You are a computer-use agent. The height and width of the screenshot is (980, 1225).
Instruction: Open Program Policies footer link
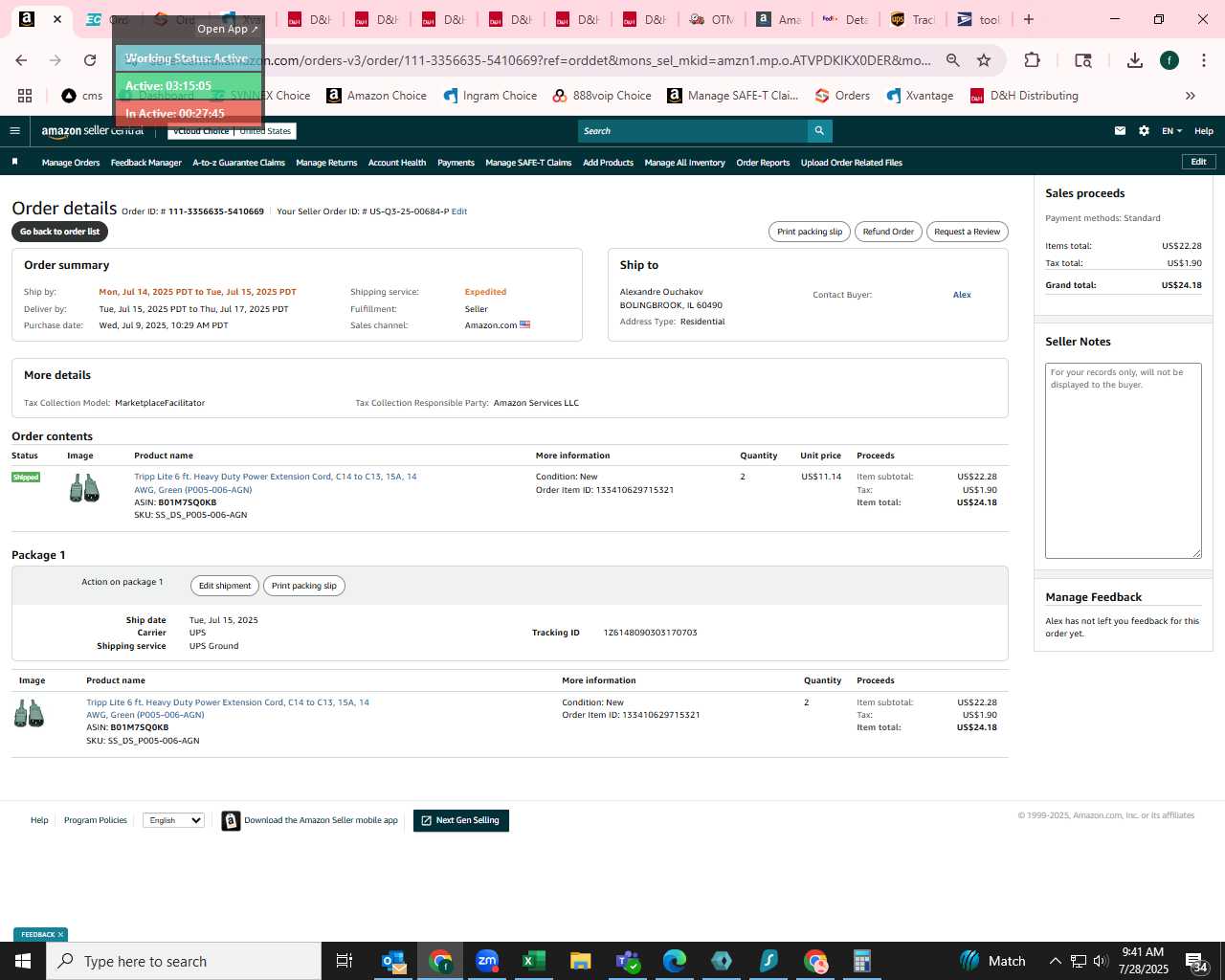pyautogui.click(x=96, y=820)
